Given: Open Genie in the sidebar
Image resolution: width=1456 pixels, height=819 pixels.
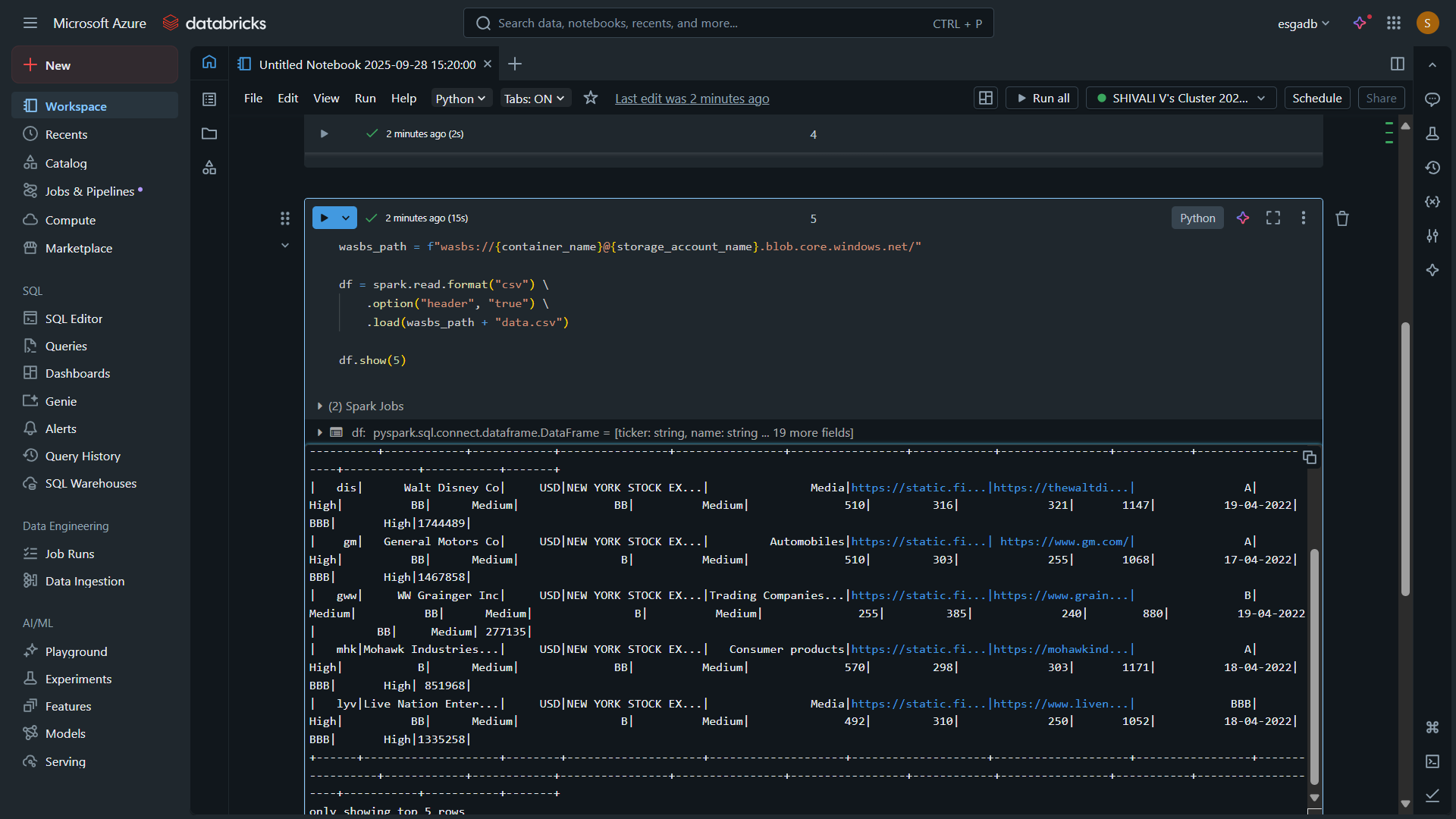Looking at the screenshot, I should click(95, 401).
